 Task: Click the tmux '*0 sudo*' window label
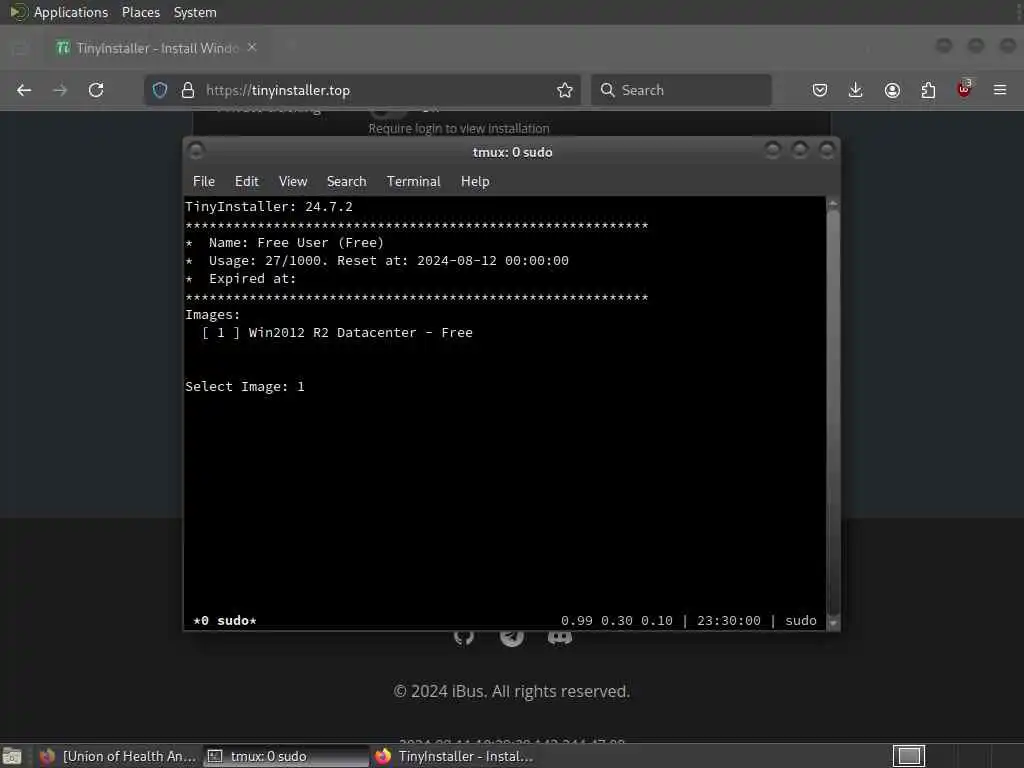pyautogui.click(x=225, y=620)
